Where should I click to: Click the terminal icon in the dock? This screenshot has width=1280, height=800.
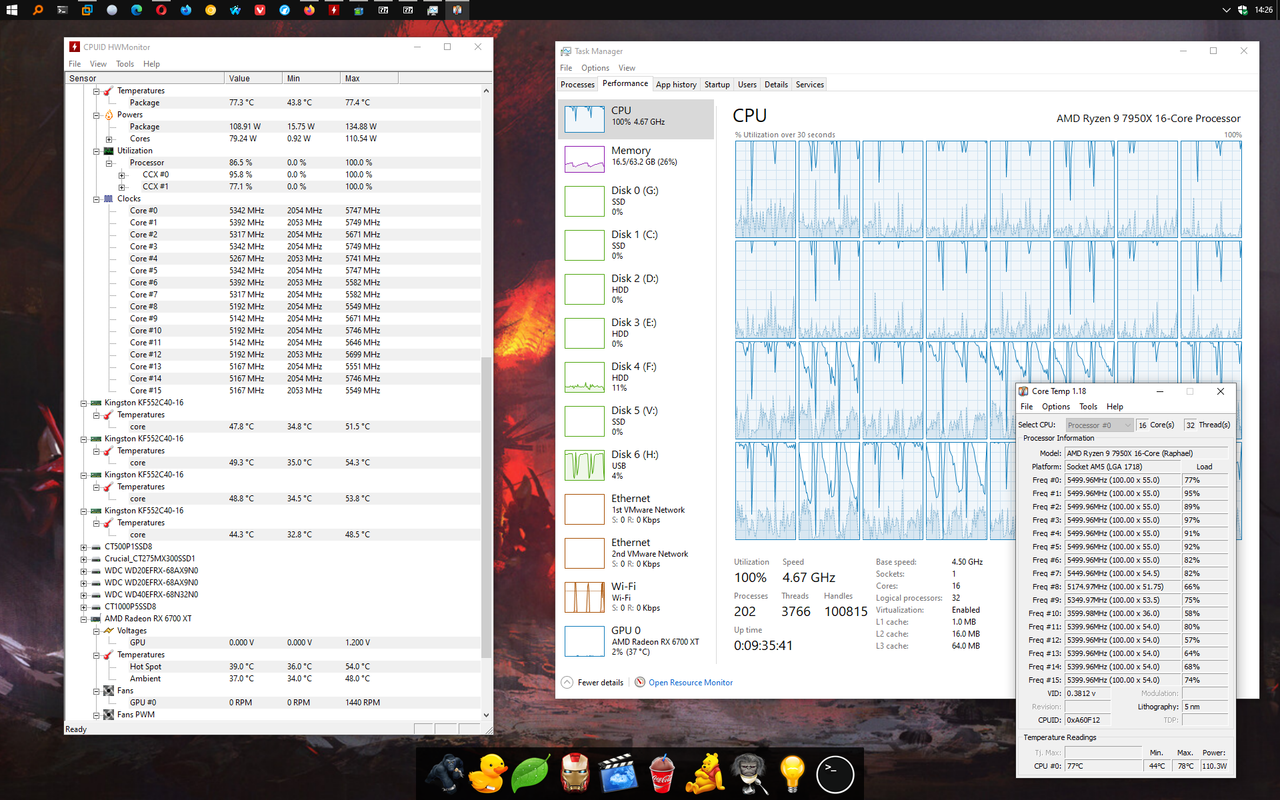(834, 773)
